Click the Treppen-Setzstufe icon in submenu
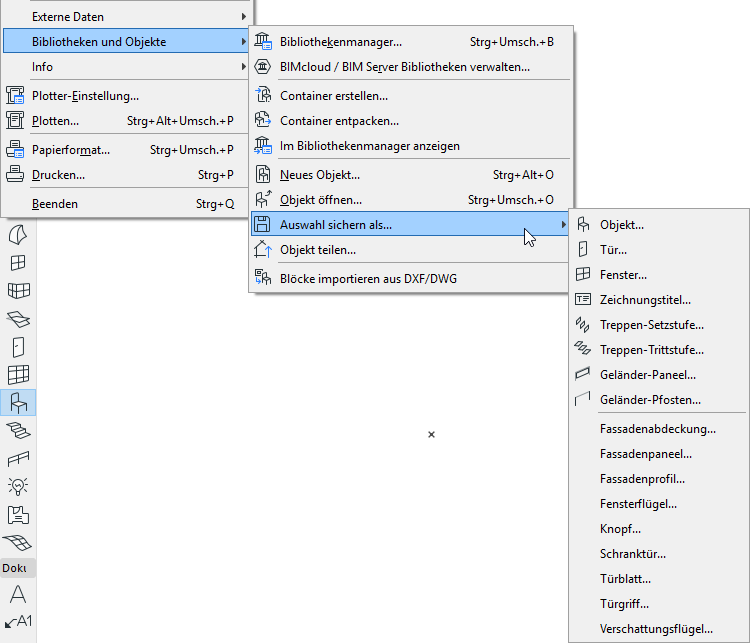The height and width of the screenshot is (643, 750). tap(582, 324)
